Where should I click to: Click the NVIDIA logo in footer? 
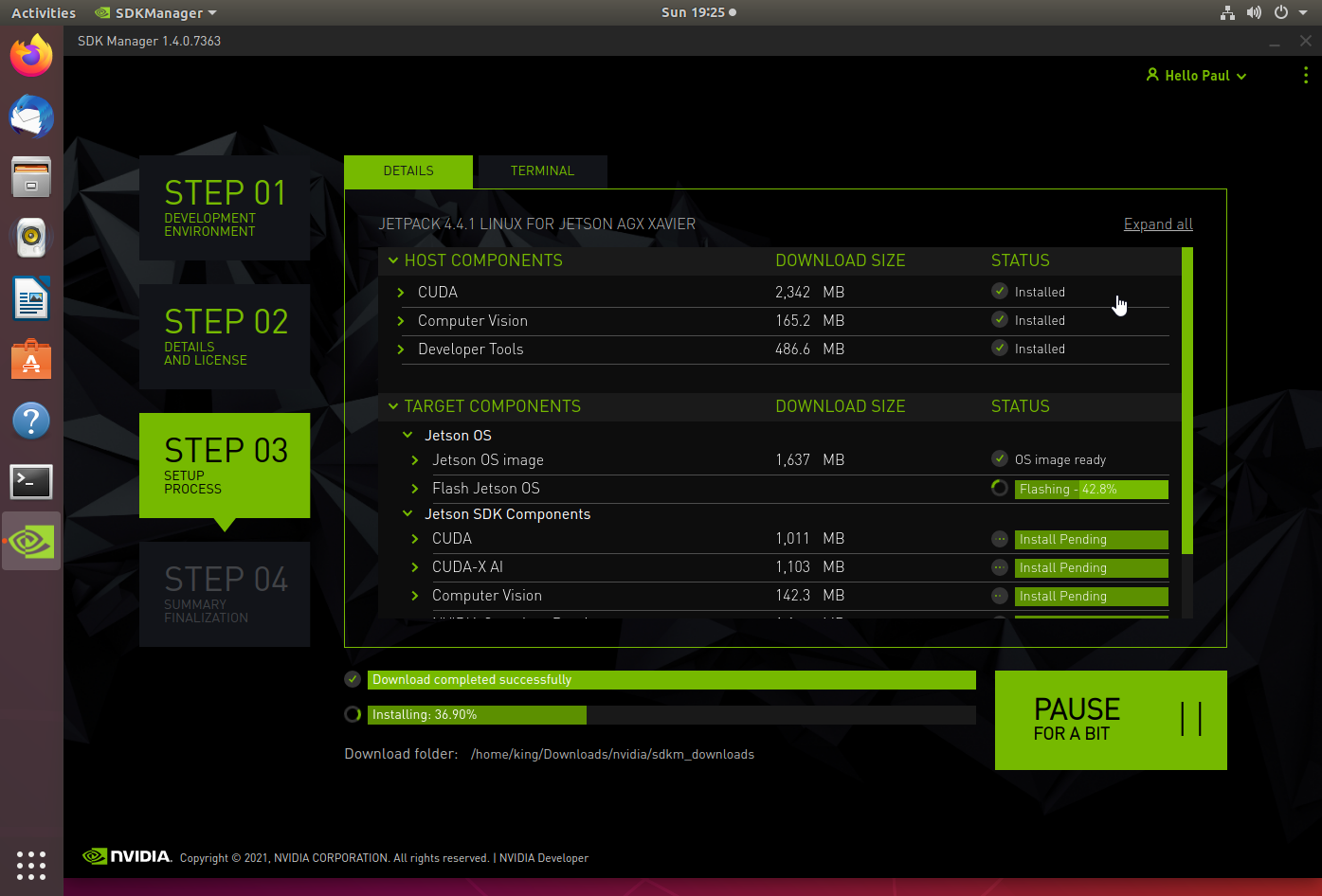click(126, 856)
